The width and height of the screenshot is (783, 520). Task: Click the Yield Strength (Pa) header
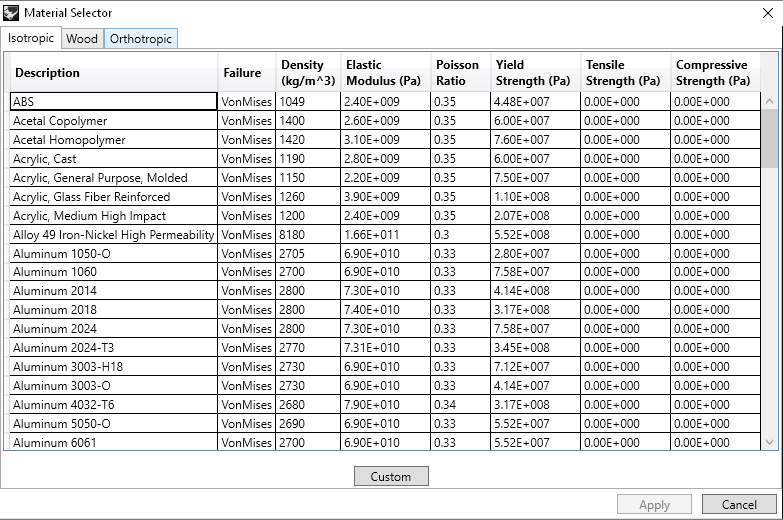click(535, 72)
